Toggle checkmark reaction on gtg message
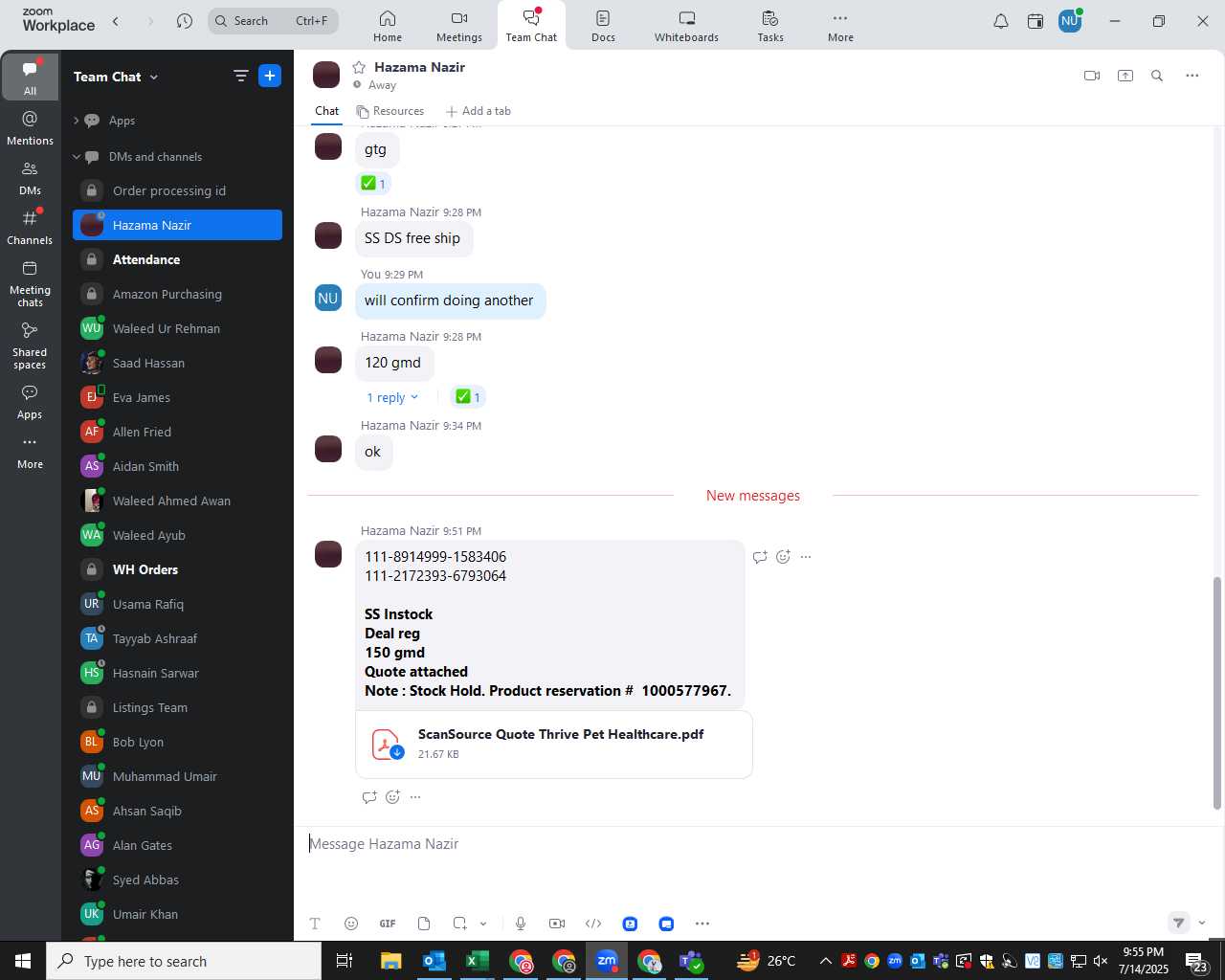 (373, 183)
